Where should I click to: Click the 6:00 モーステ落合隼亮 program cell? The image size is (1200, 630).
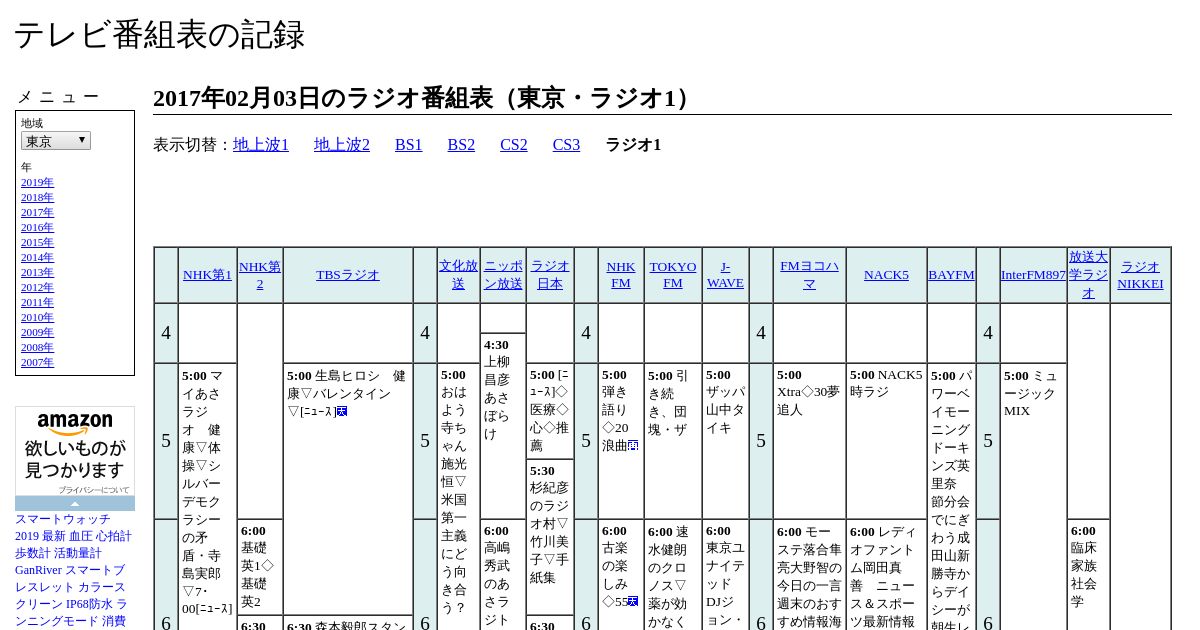[x=809, y=574]
